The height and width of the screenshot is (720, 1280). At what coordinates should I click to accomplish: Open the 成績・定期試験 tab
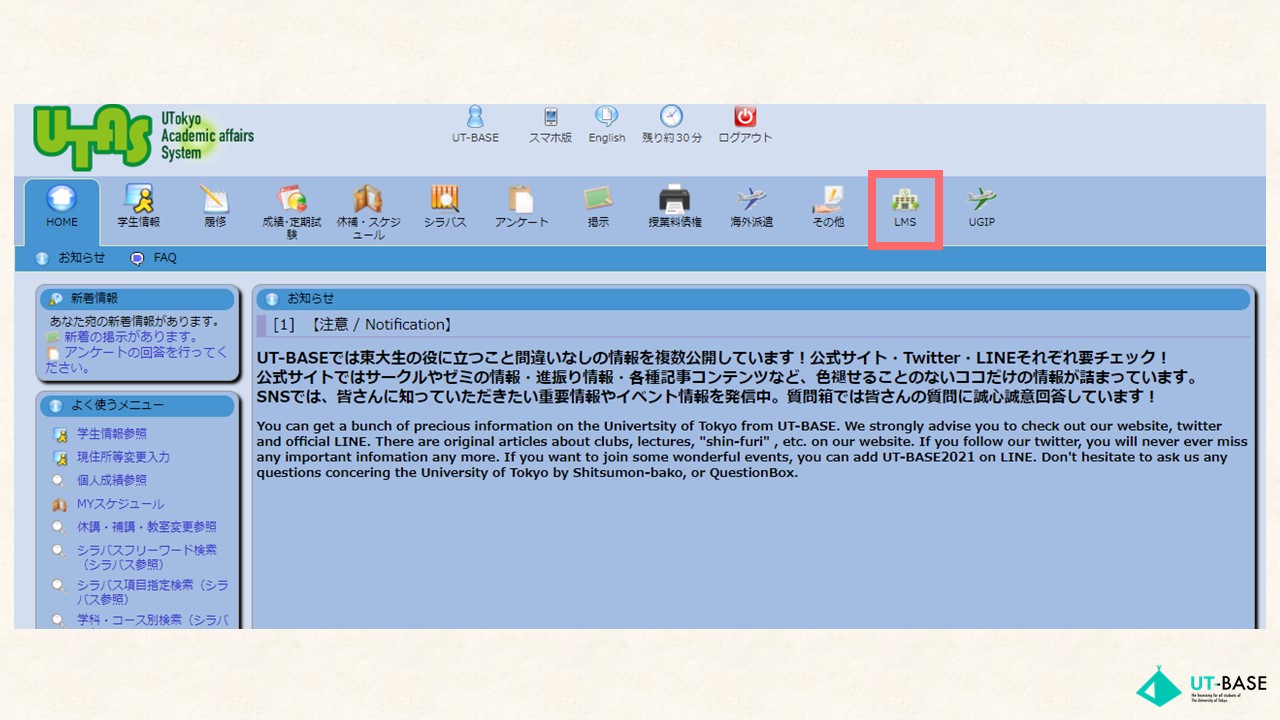tap(292, 212)
